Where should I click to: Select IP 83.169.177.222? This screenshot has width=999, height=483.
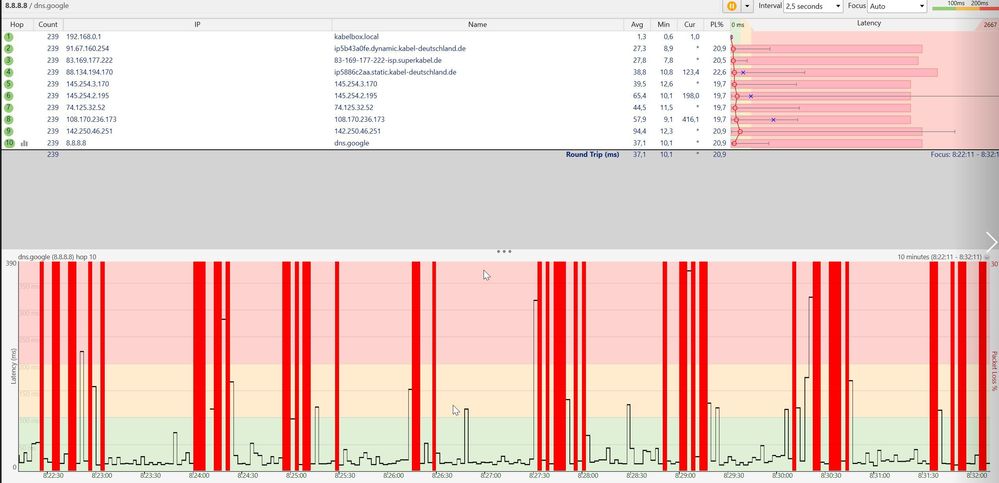click(90, 61)
